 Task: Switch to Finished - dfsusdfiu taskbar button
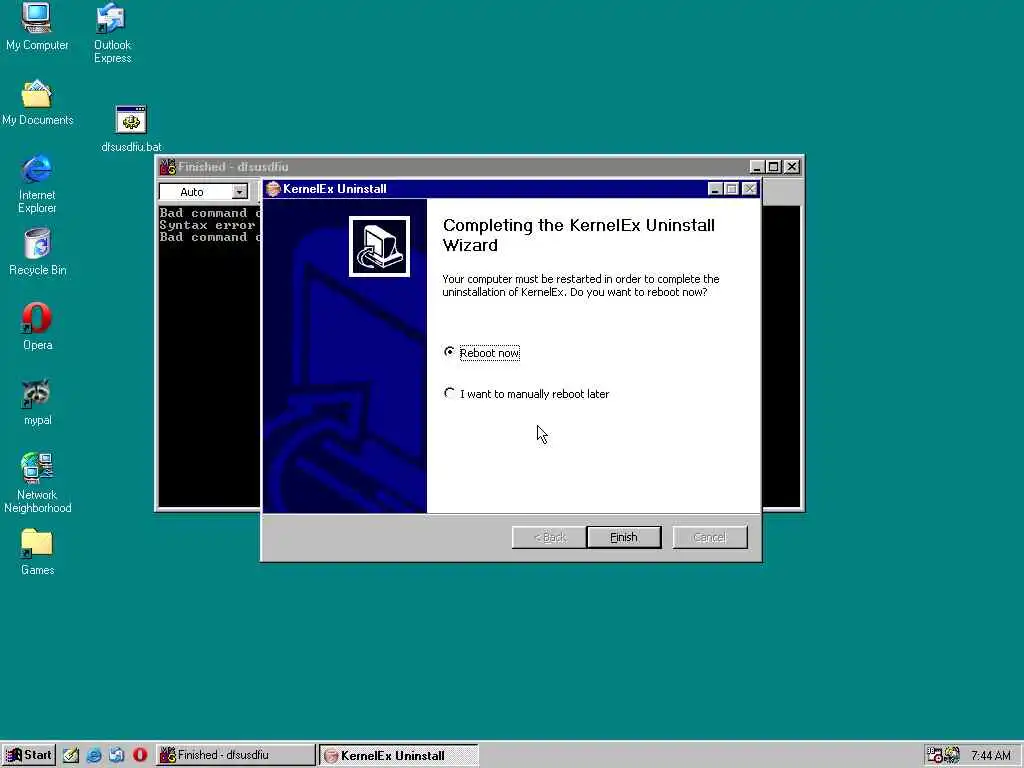pyautogui.click(x=235, y=755)
